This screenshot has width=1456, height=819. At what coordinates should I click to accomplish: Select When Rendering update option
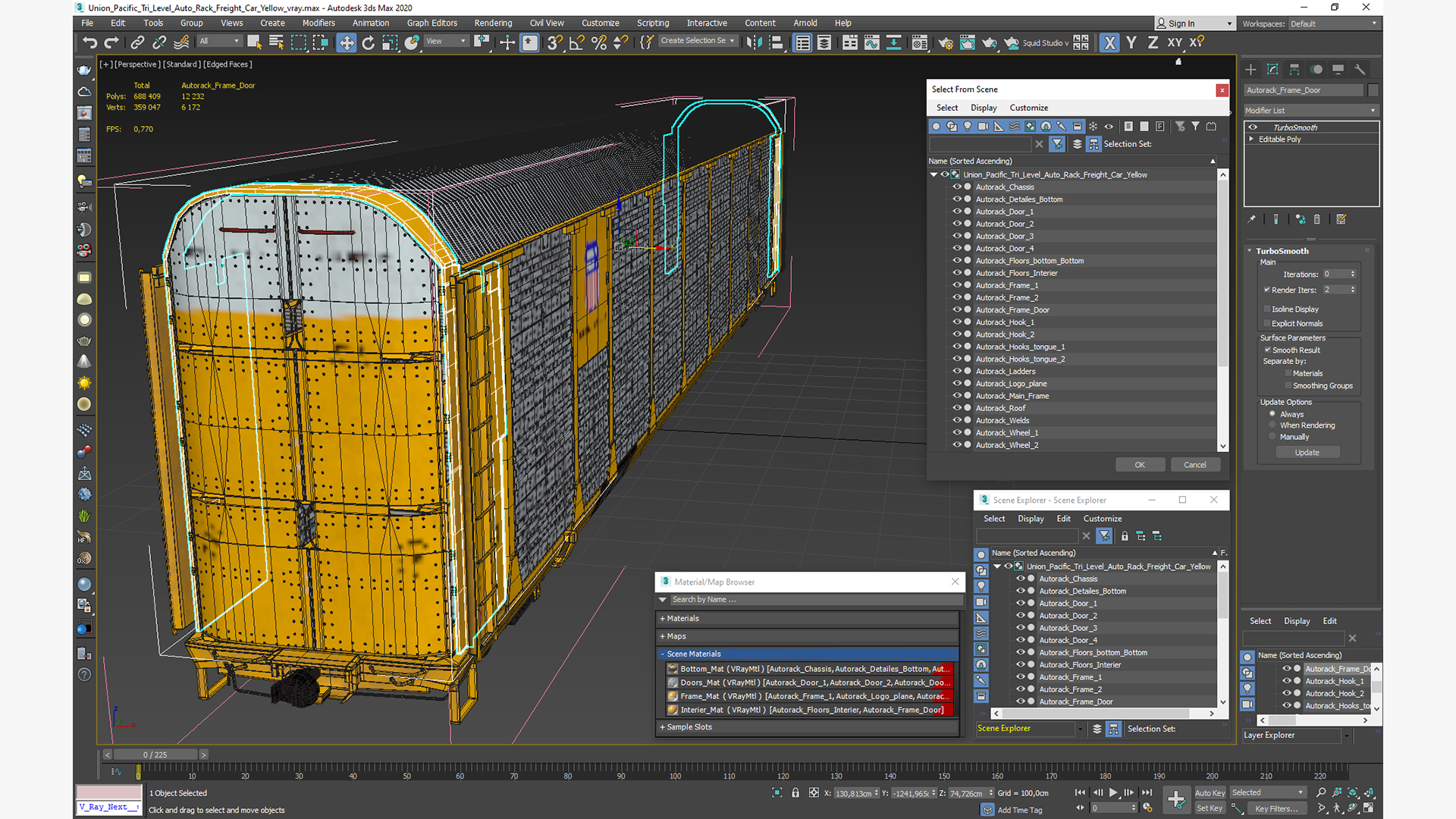pyautogui.click(x=1272, y=425)
